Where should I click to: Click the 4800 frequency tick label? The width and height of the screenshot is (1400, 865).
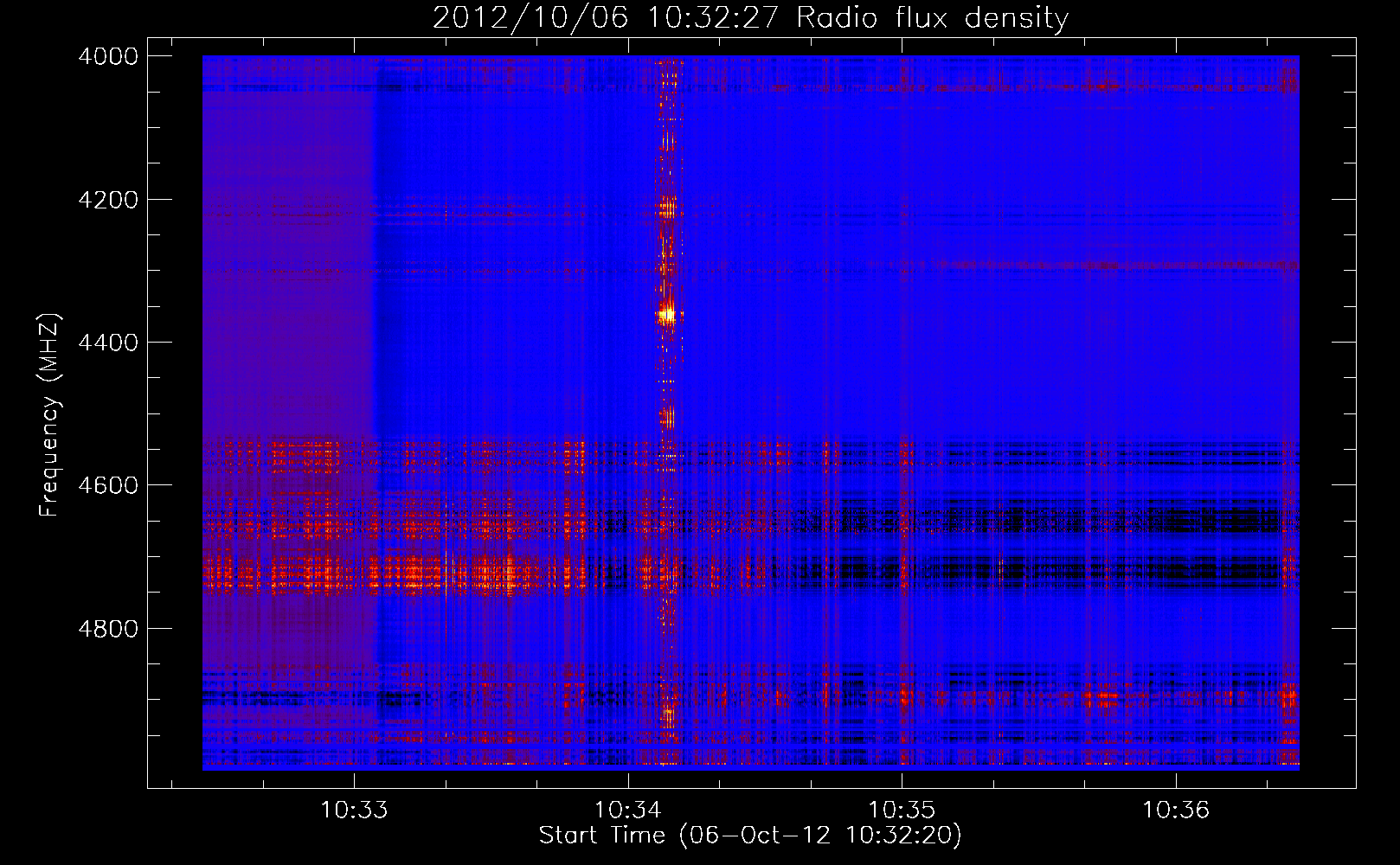(x=107, y=629)
